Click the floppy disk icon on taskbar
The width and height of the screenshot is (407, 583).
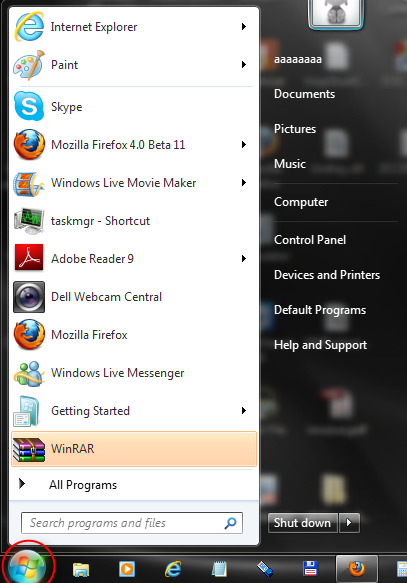point(310,569)
